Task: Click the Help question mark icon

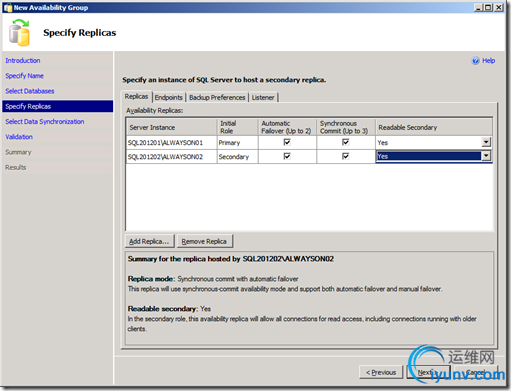Action: [475, 61]
